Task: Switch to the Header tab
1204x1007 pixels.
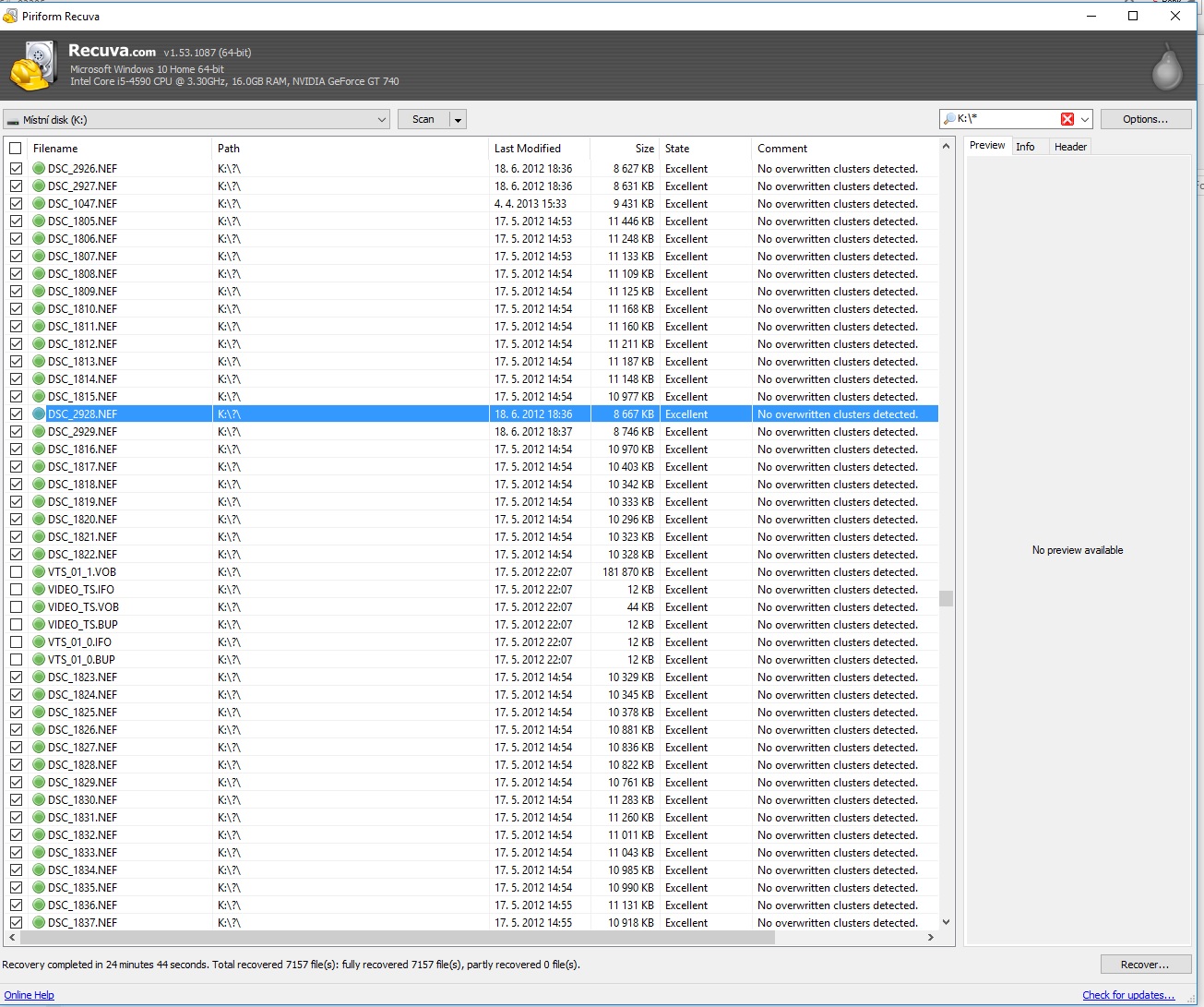Action: pos(1070,147)
